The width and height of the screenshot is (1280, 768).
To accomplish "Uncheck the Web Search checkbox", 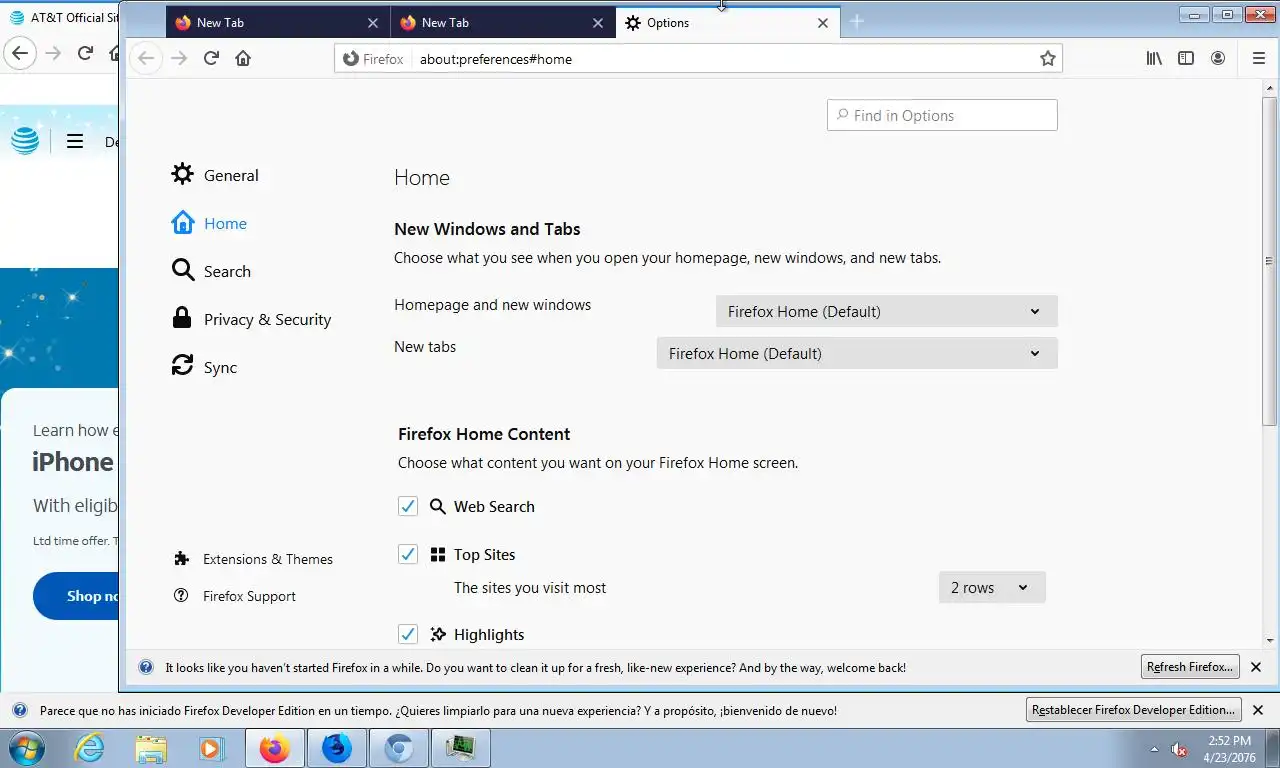I will click(408, 506).
